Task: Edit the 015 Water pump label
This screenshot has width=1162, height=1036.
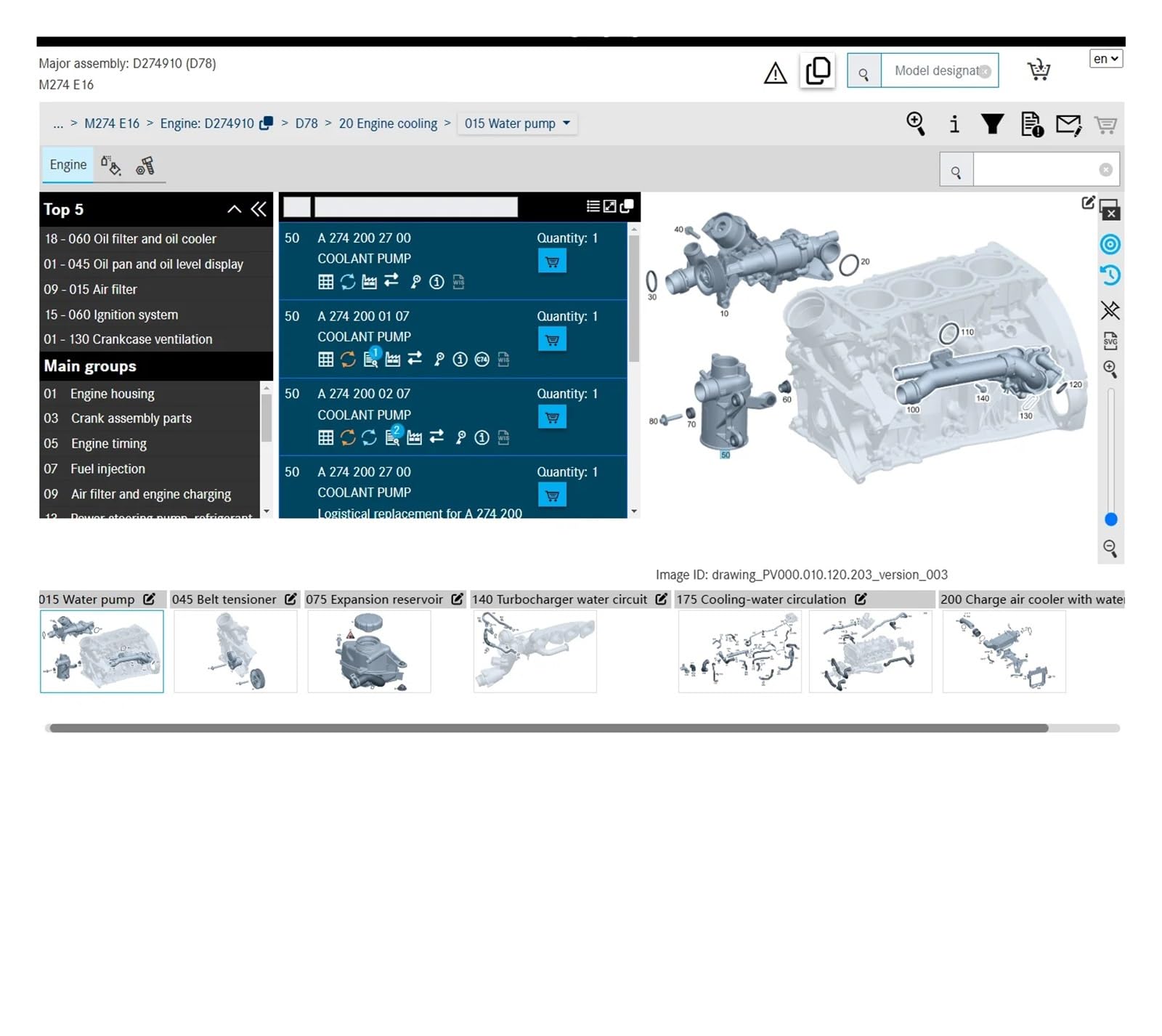Action: point(149,599)
